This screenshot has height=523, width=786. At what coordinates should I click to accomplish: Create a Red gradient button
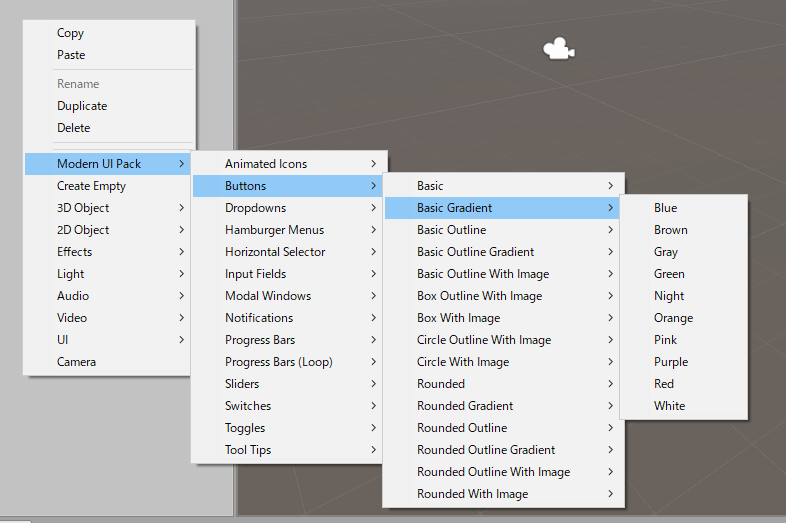(x=684, y=384)
